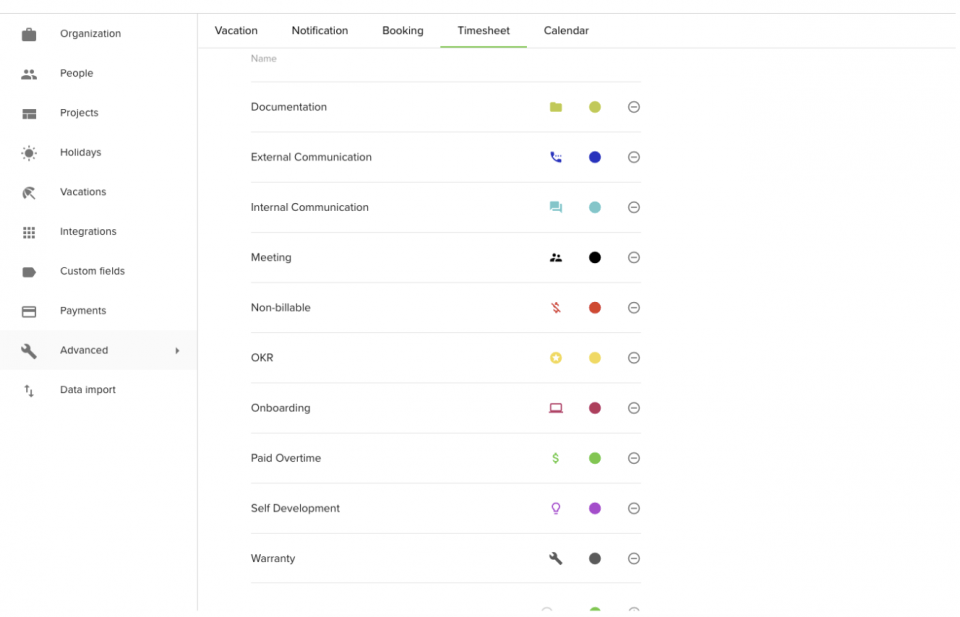Click the Payments card icon
960x617 pixels.
click(29, 312)
